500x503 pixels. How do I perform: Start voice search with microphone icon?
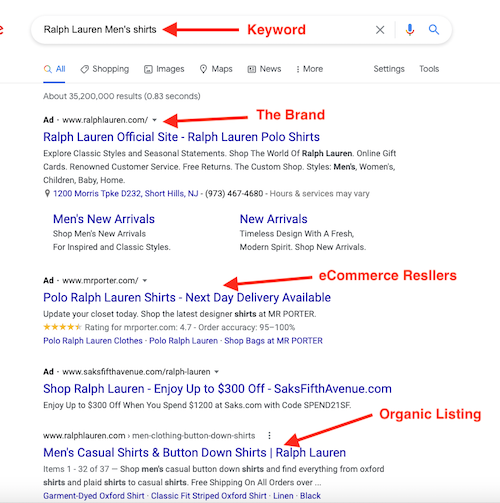pyautogui.click(x=410, y=30)
